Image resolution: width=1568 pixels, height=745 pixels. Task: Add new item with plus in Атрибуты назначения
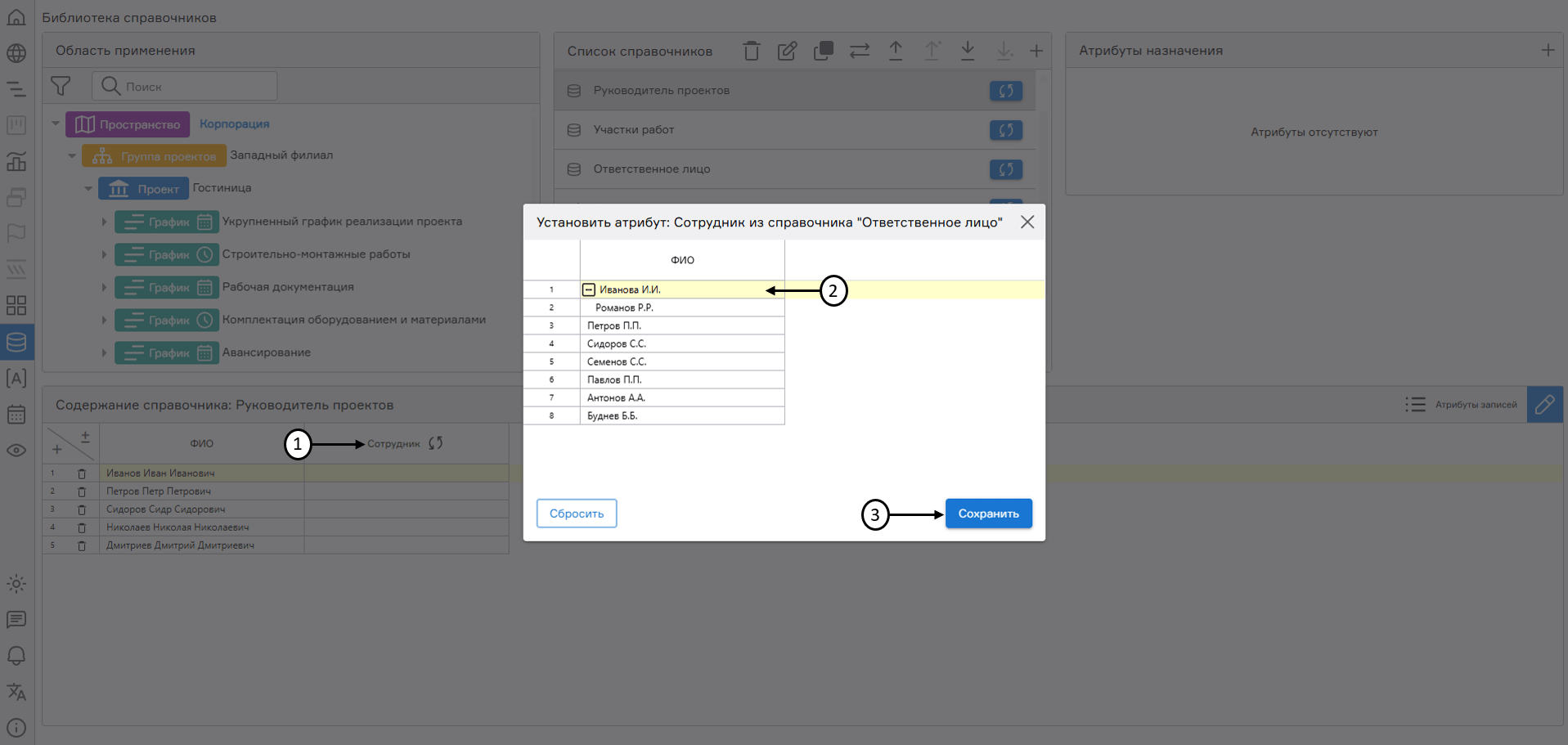[x=1548, y=49]
